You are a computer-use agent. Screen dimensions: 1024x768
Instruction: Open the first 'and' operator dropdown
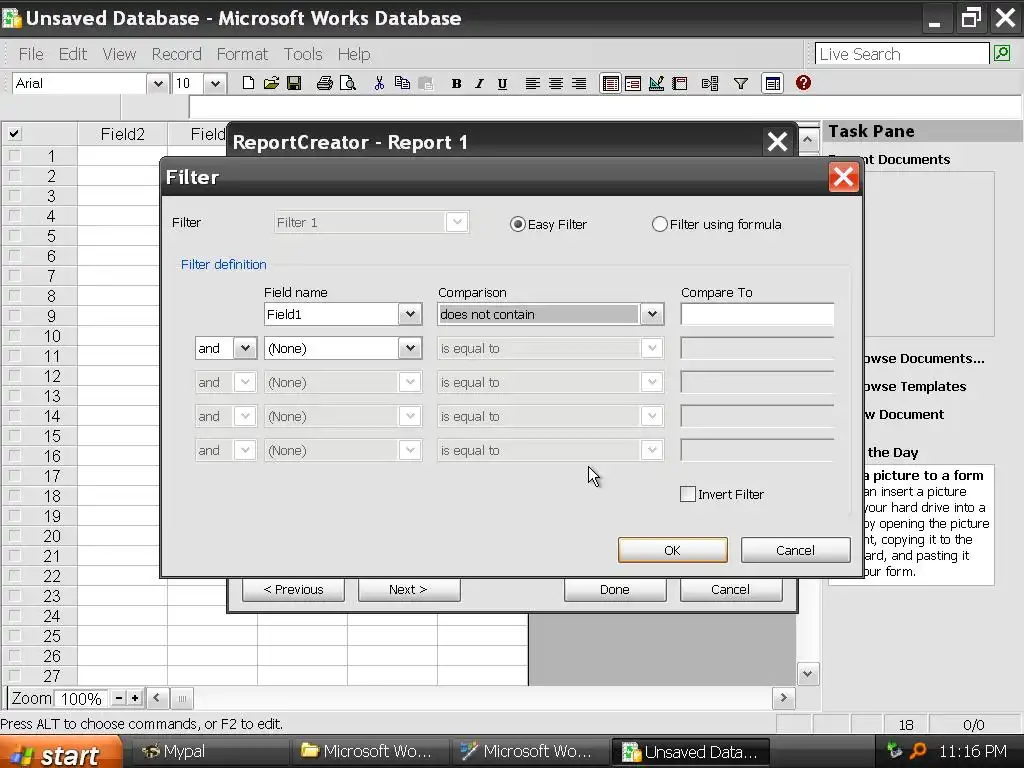[x=245, y=348]
